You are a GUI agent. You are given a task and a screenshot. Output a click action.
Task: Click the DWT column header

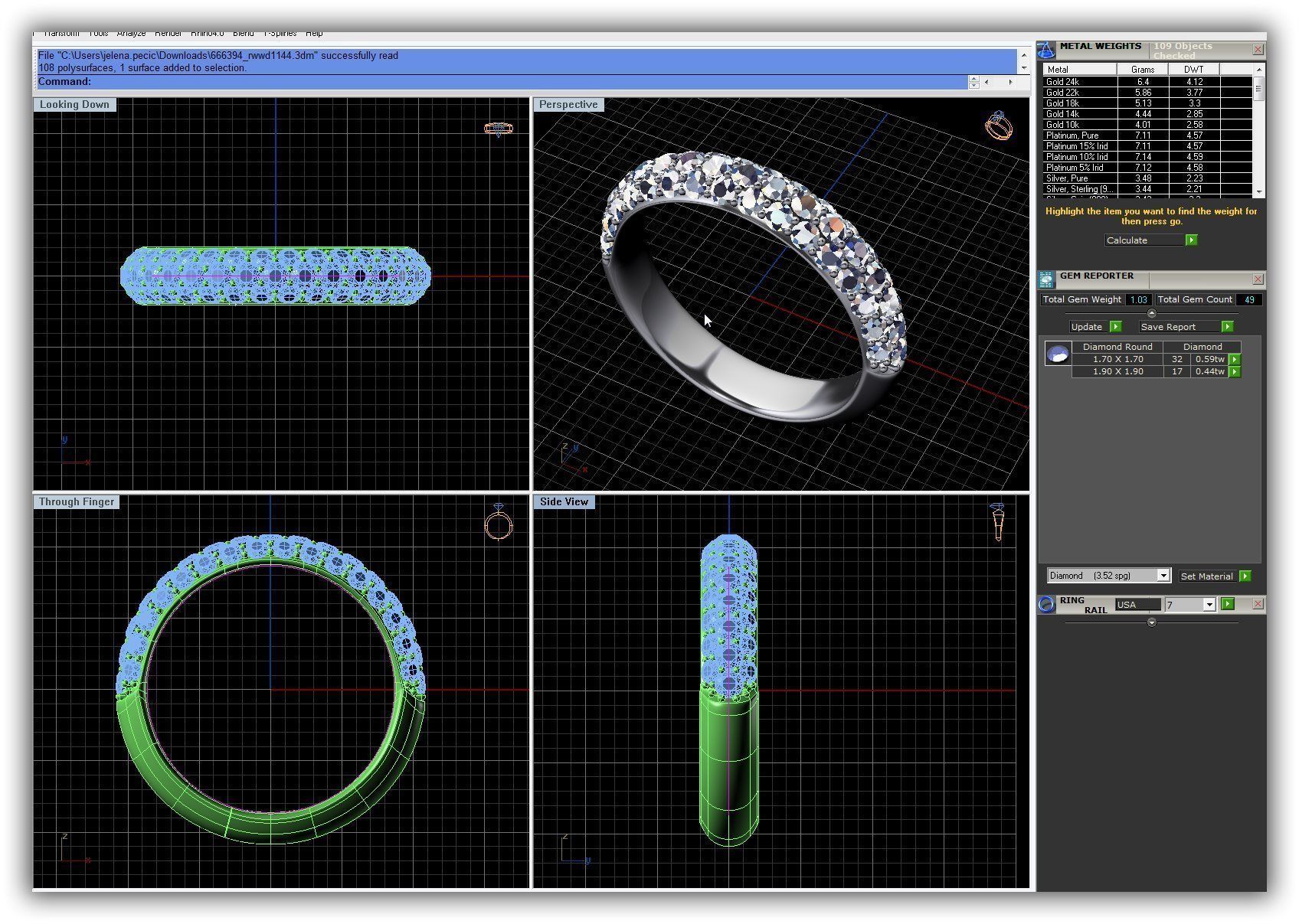click(x=1193, y=70)
